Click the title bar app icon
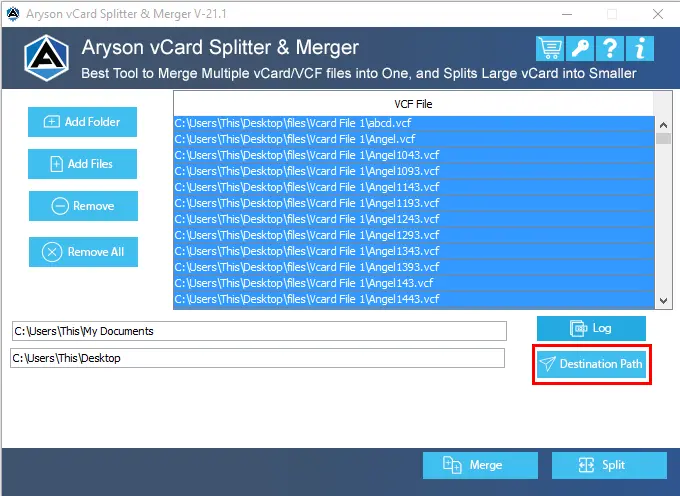The image size is (680, 496). (x=13, y=14)
